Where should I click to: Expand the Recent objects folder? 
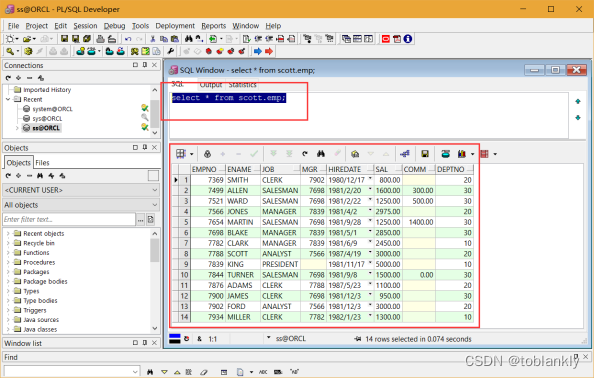(x=8, y=233)
